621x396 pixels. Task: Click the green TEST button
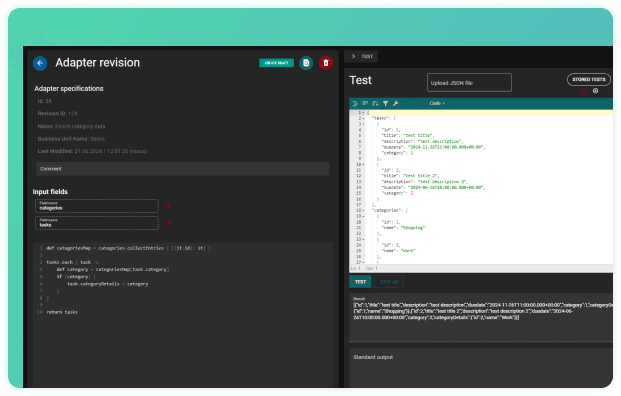tap(360, 282)
